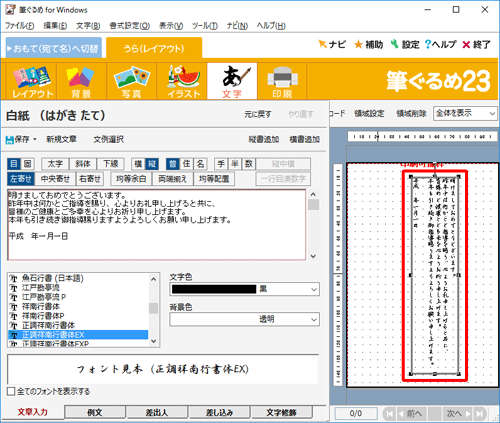The height and width of the screenshot is (423, 500).
Task: Switch to the 文字修飾 tab
Action: point(282,412)
